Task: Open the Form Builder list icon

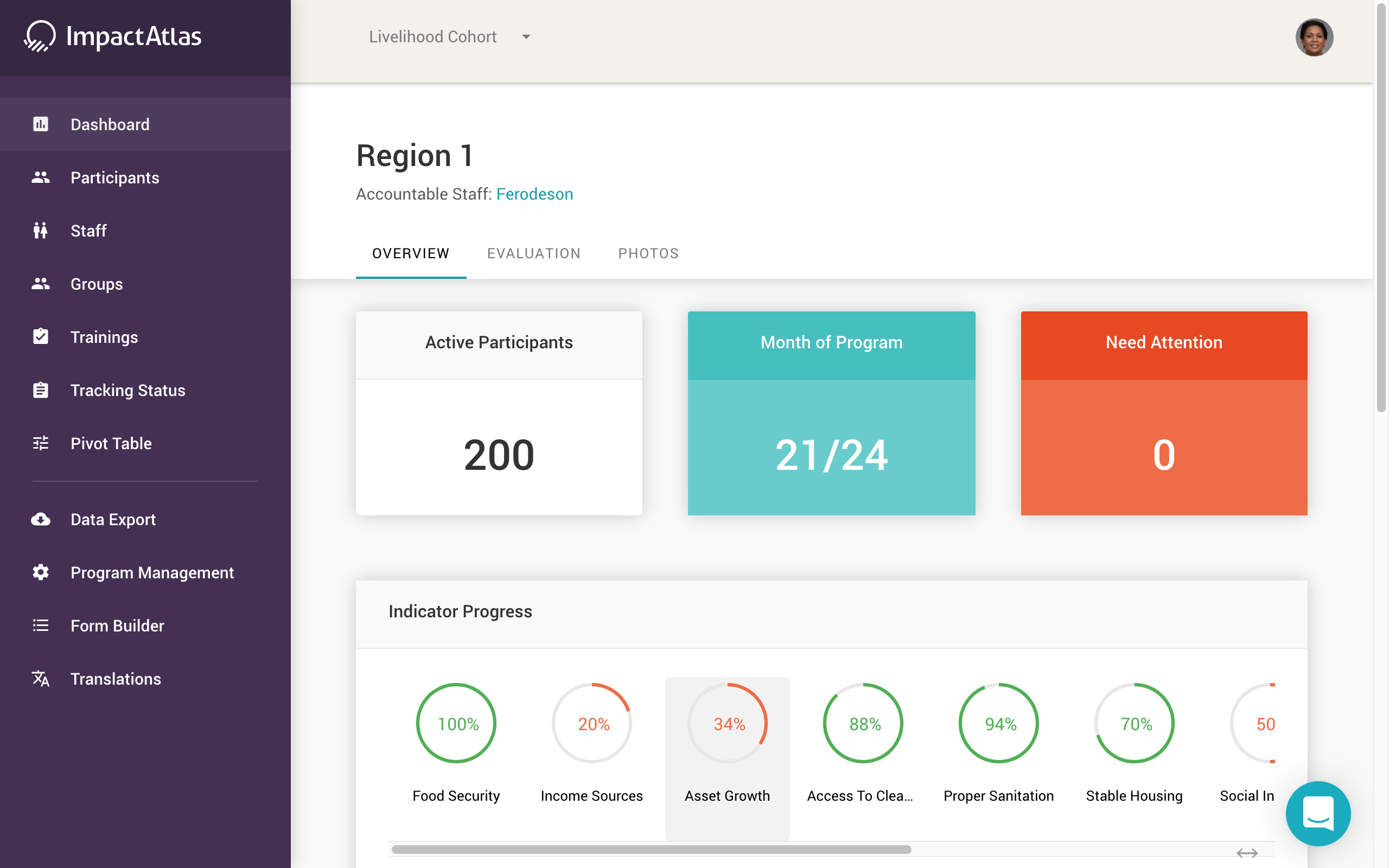Action: click(x=40, y=626)
